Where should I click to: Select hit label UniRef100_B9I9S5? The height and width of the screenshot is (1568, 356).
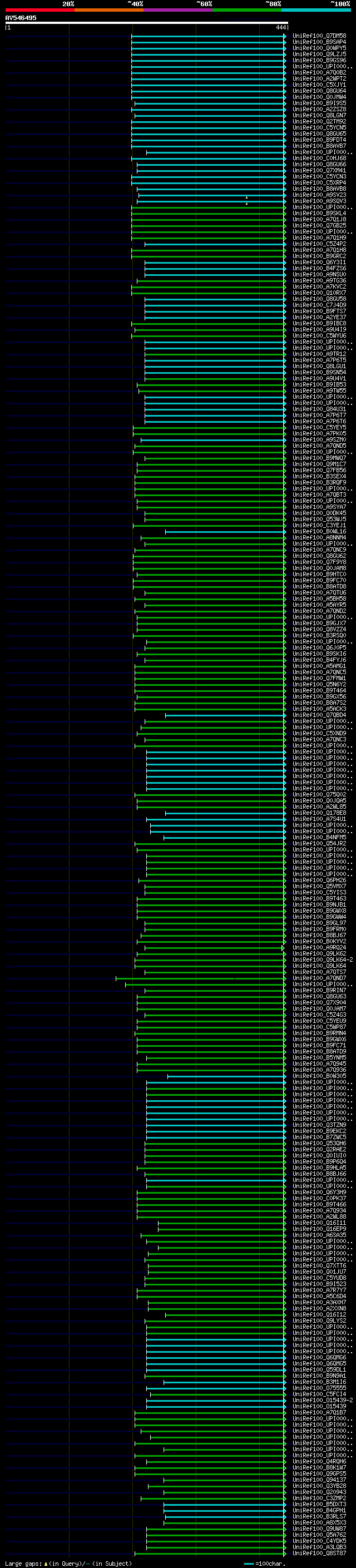click(x=319, y=103)
